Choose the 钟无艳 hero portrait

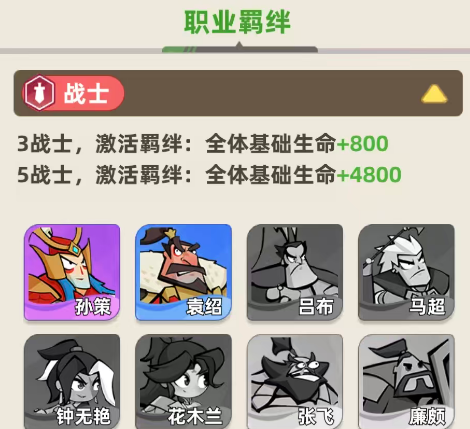pyautogui.click(x=72, y=381)
